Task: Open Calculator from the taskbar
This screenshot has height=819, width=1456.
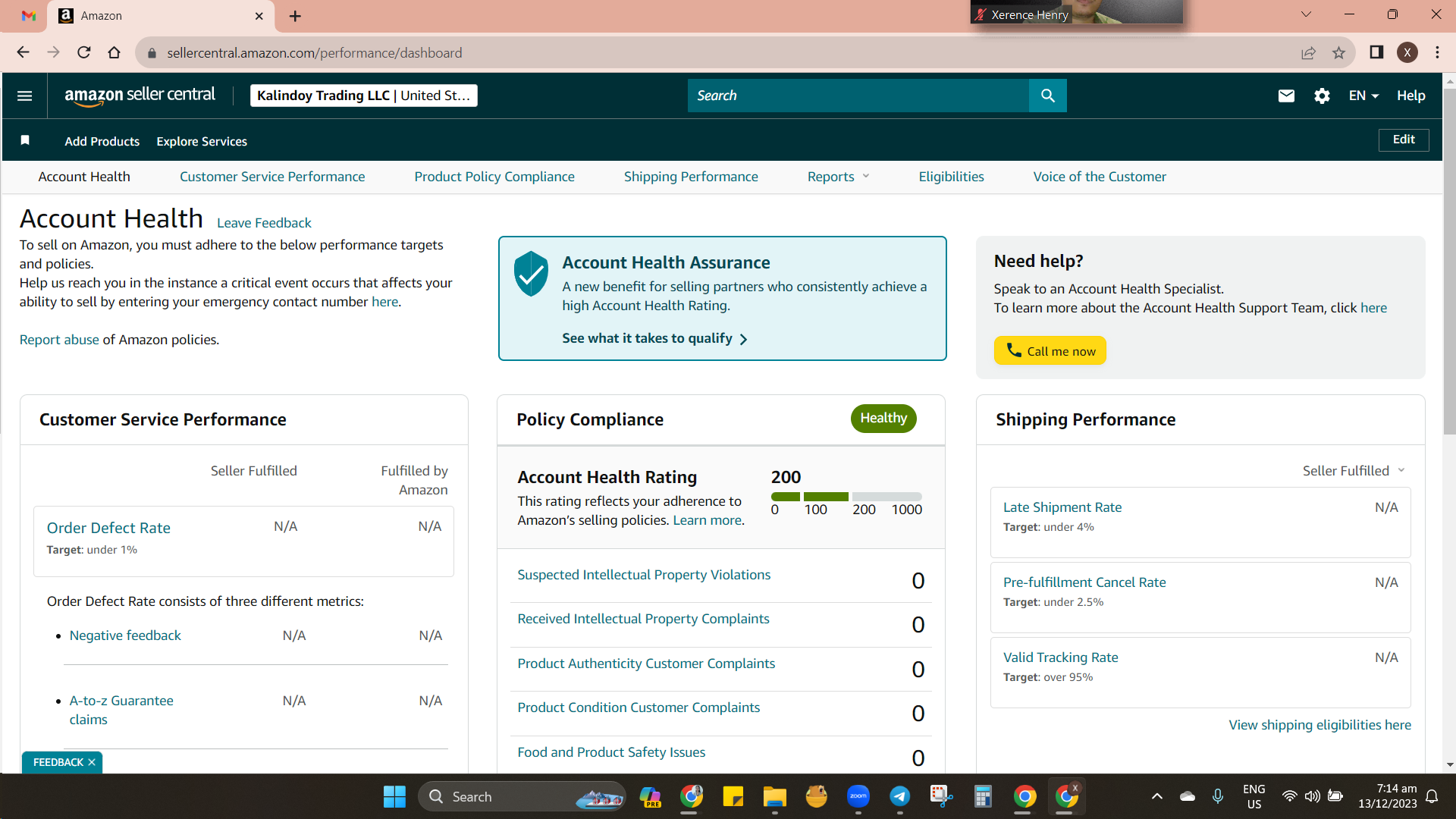Action: 984,796
